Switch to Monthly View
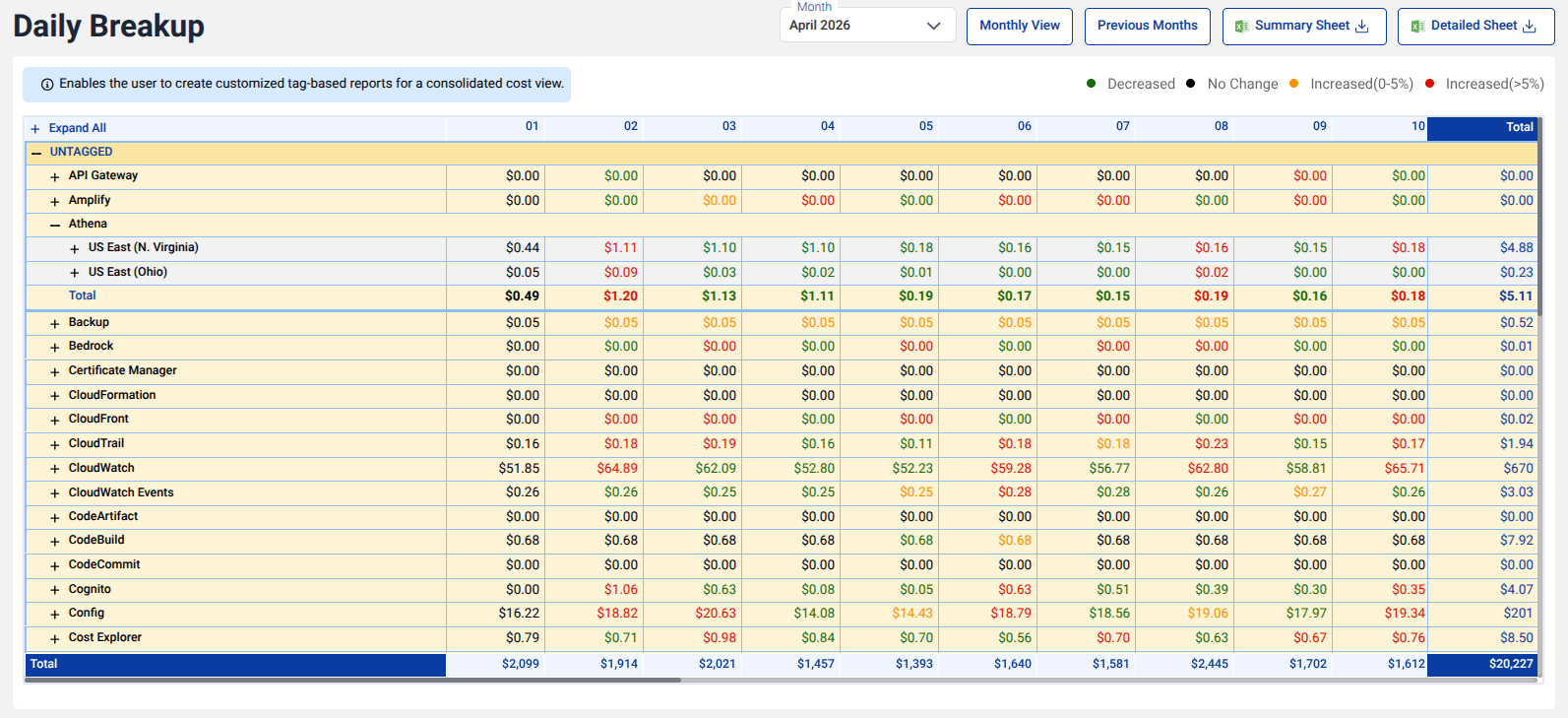 pos(1020,26)
